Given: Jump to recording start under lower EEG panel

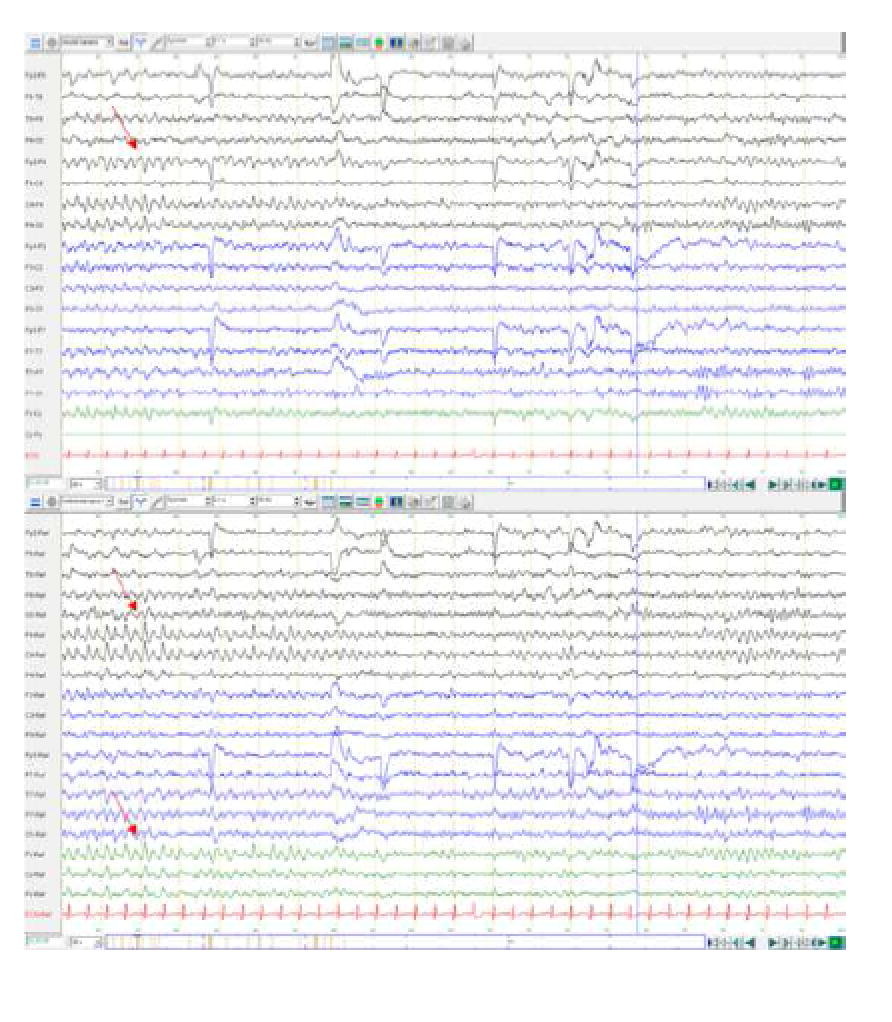Looking at the screenshot, I should (x=712, y=942).
